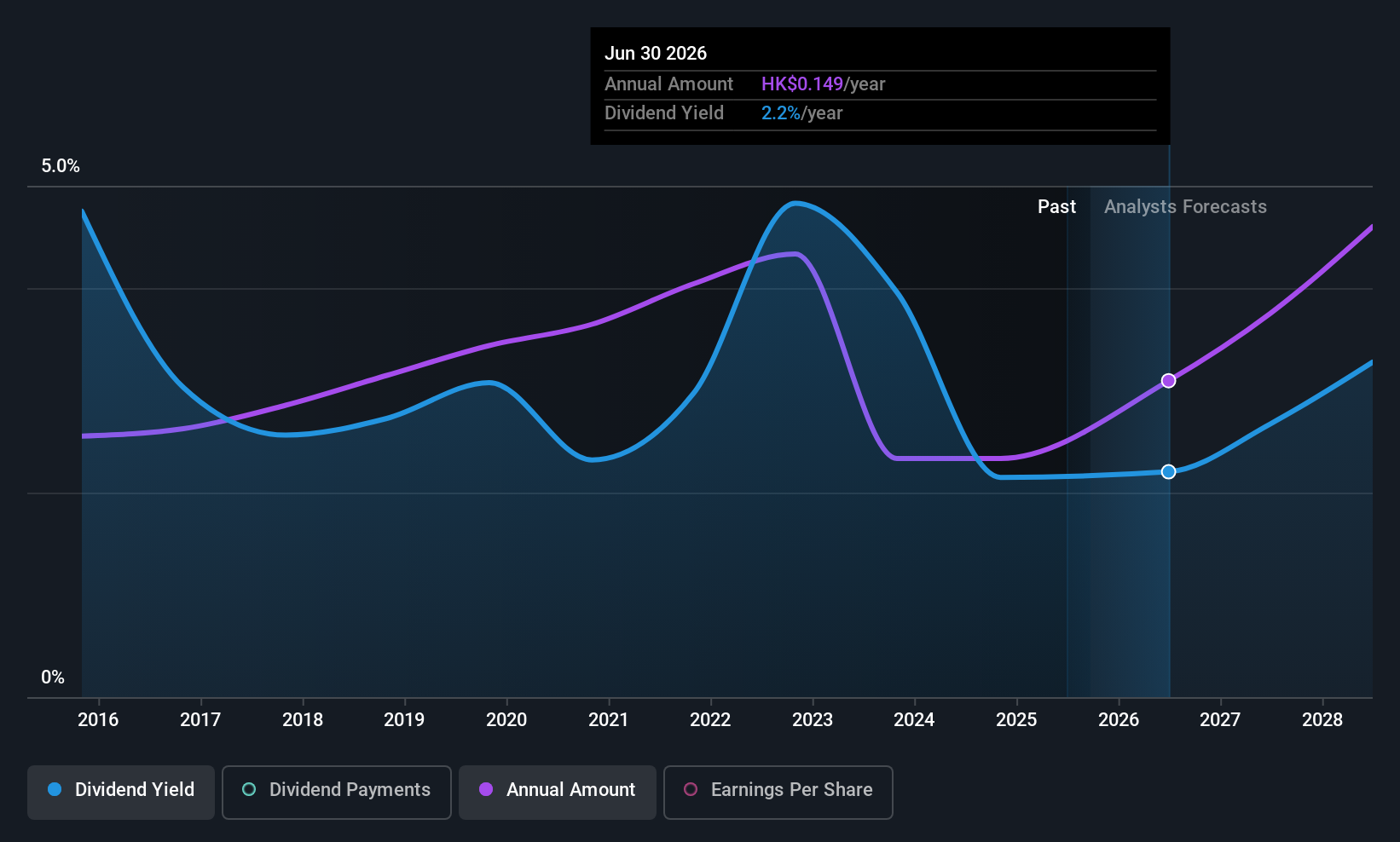This screenshot has height=842, width=1400.
Task: Click the 2023 x-axis label
Action: click(x=813, y=720)
